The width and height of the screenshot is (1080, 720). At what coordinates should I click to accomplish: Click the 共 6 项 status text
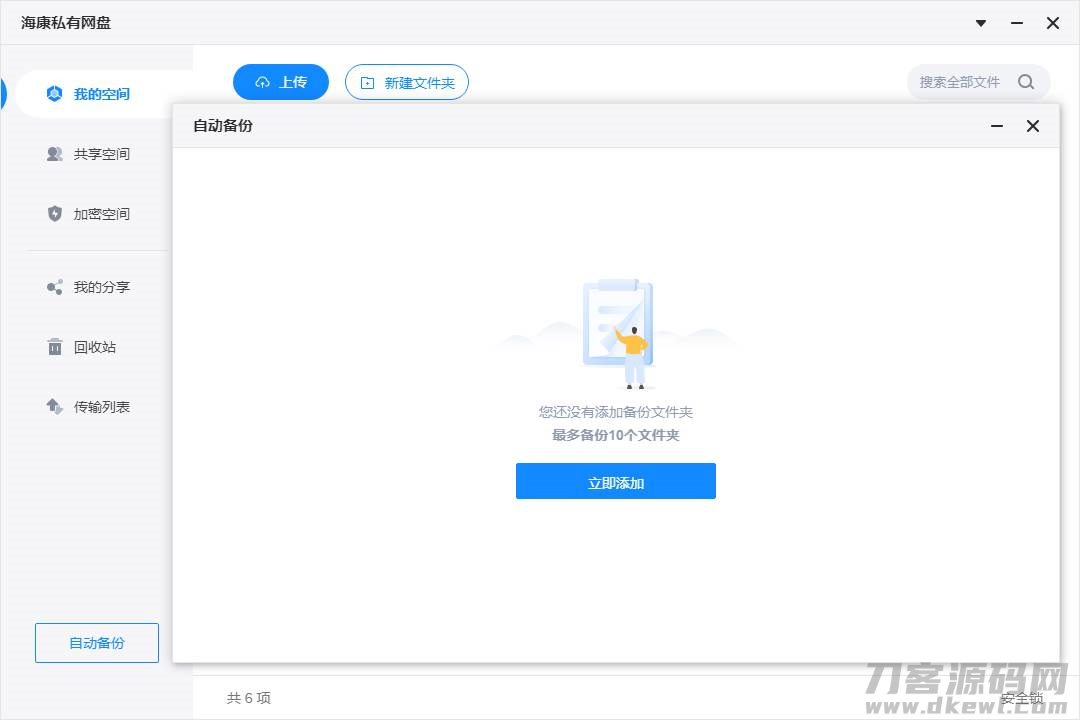click(x=249, y=698)
